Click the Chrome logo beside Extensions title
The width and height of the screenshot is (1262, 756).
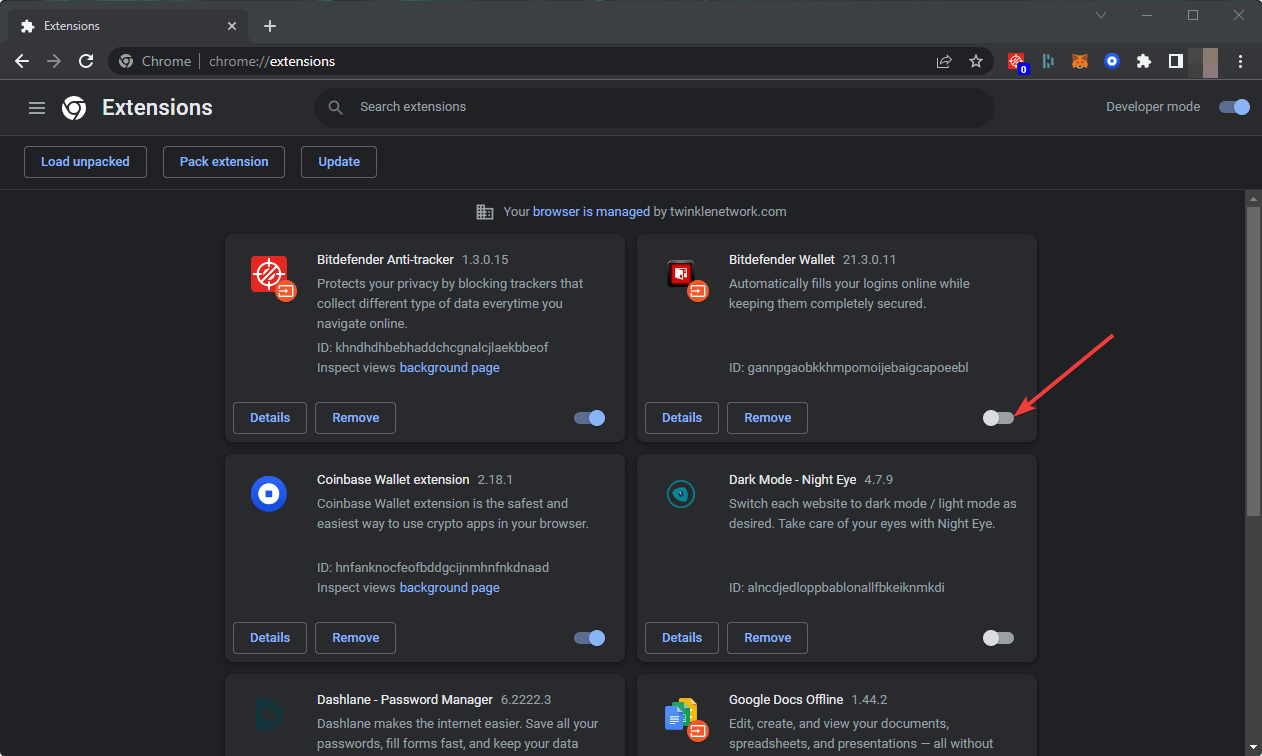pos(74,108)
